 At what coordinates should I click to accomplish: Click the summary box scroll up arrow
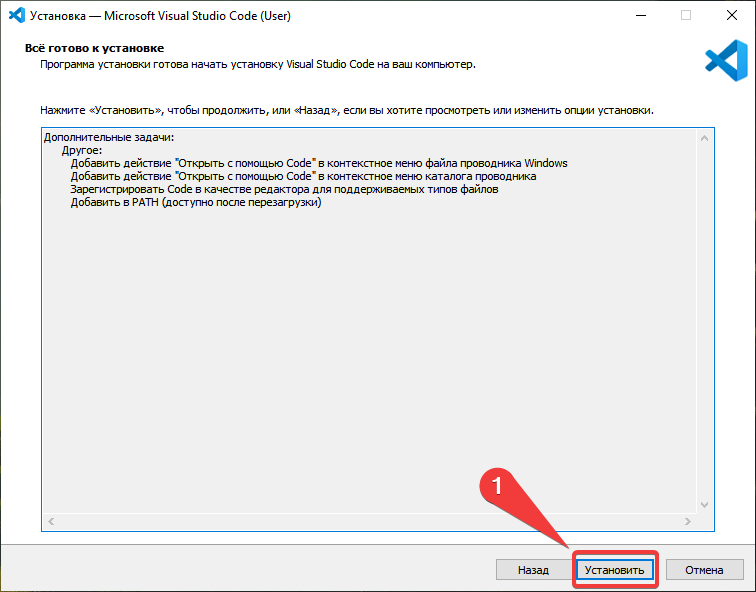coord(704,138)
